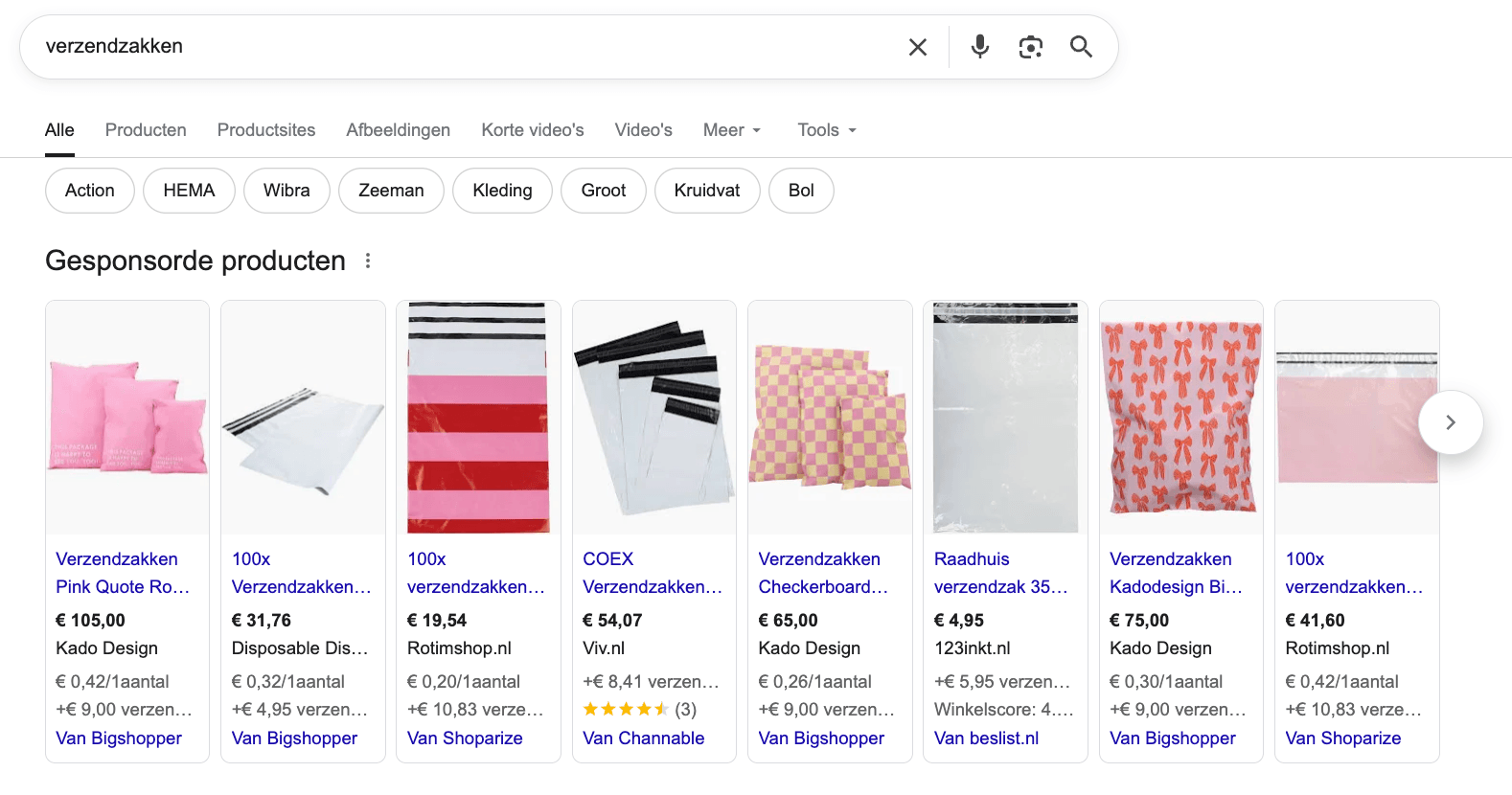Go to the Afbeeldingen tab

(399, 130)
